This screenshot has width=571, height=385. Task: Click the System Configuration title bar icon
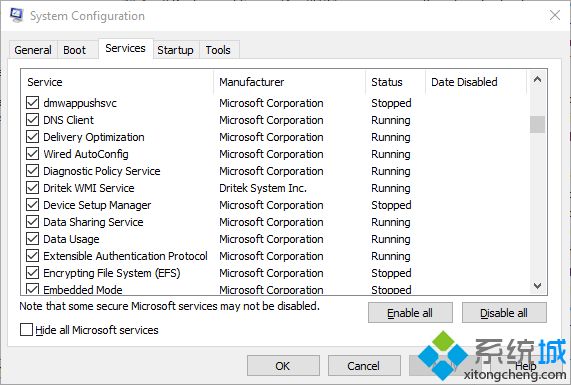[17, 16]
